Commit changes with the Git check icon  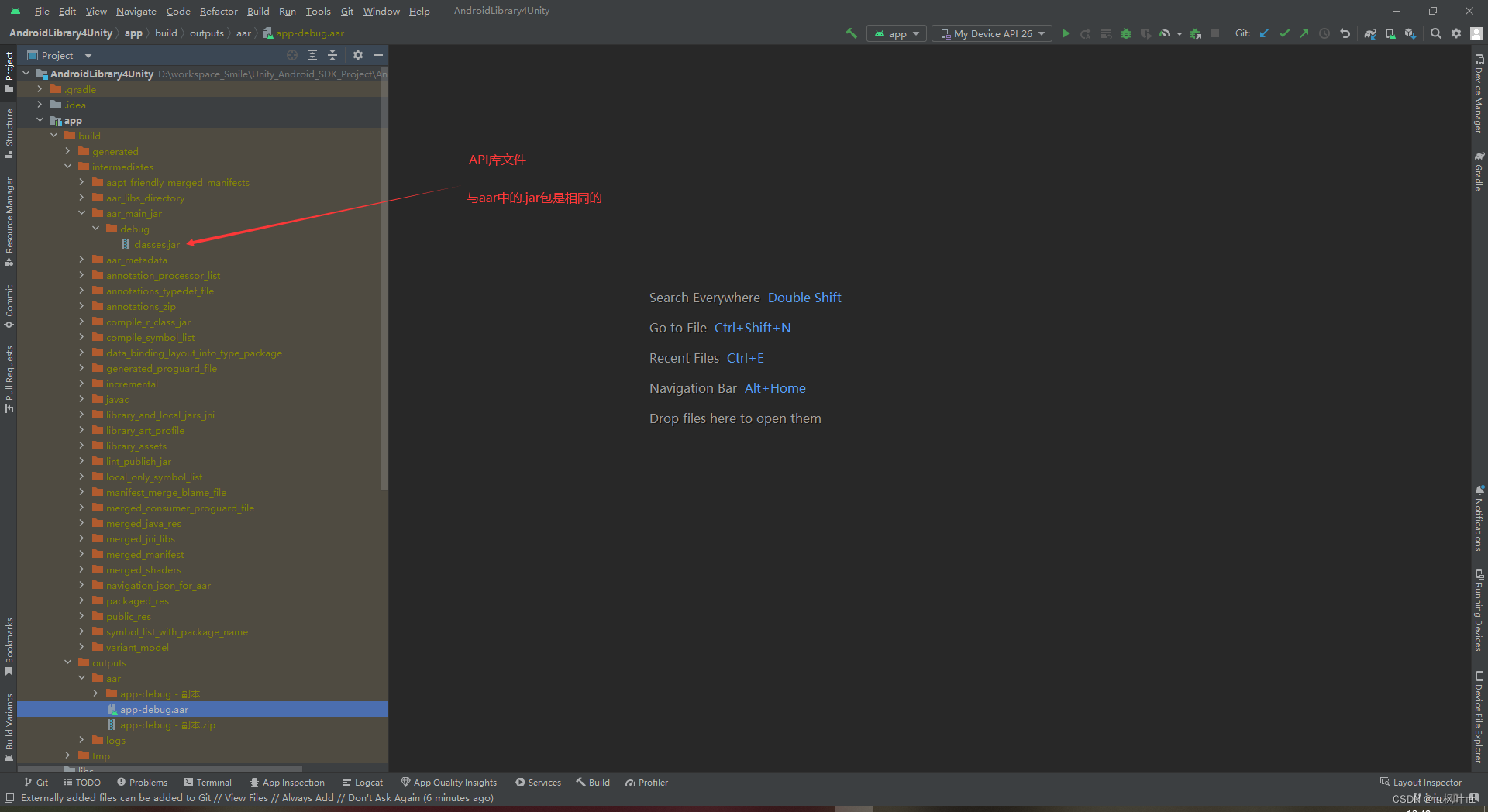click(x=1284, y=33)
